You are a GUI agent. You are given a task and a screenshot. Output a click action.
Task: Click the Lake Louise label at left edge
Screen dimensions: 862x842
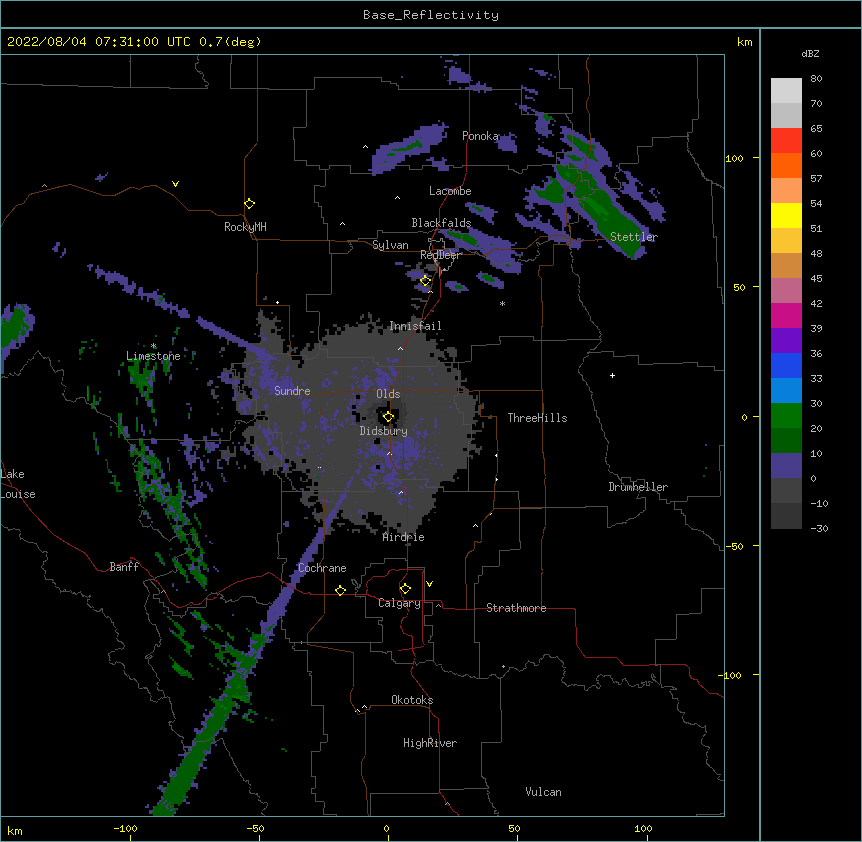pyautogui.click(x=18, y=484)
